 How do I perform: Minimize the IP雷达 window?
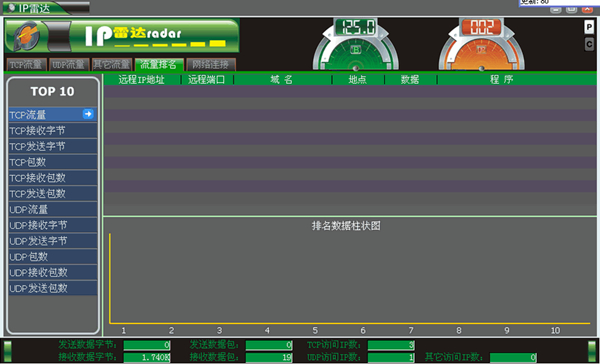(x=556, y=10)
